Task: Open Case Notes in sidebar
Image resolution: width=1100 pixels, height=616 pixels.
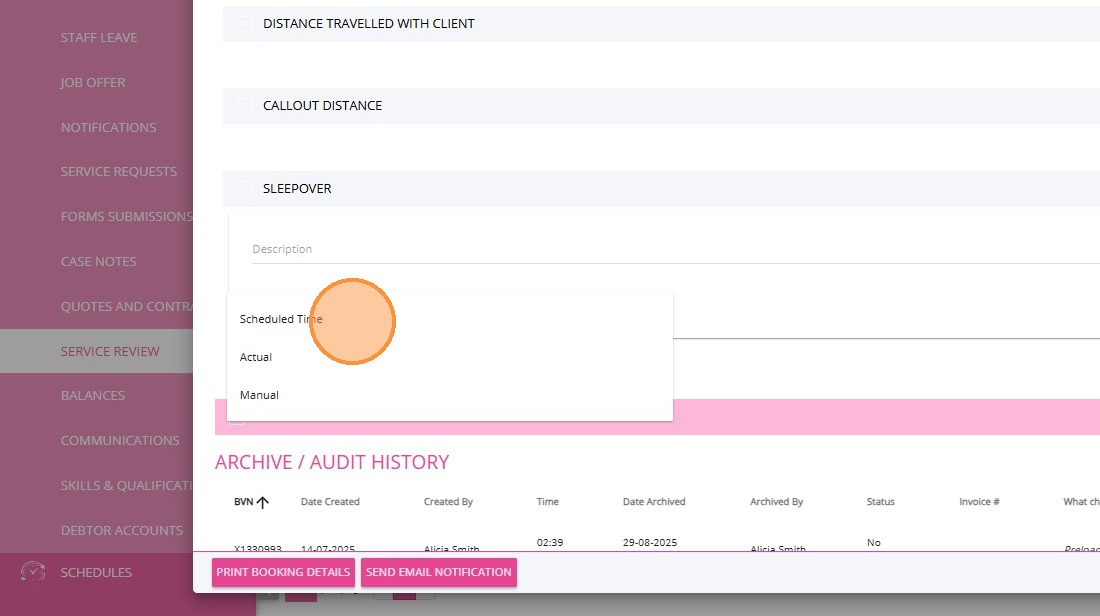Action: pyautogui.click(x=98, y=262)
